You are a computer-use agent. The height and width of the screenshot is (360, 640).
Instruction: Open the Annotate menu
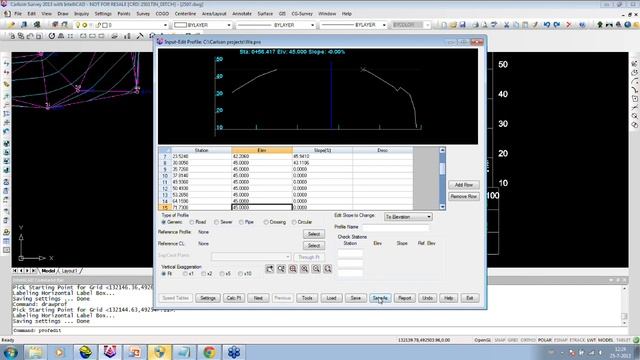(x=242, y=13)
